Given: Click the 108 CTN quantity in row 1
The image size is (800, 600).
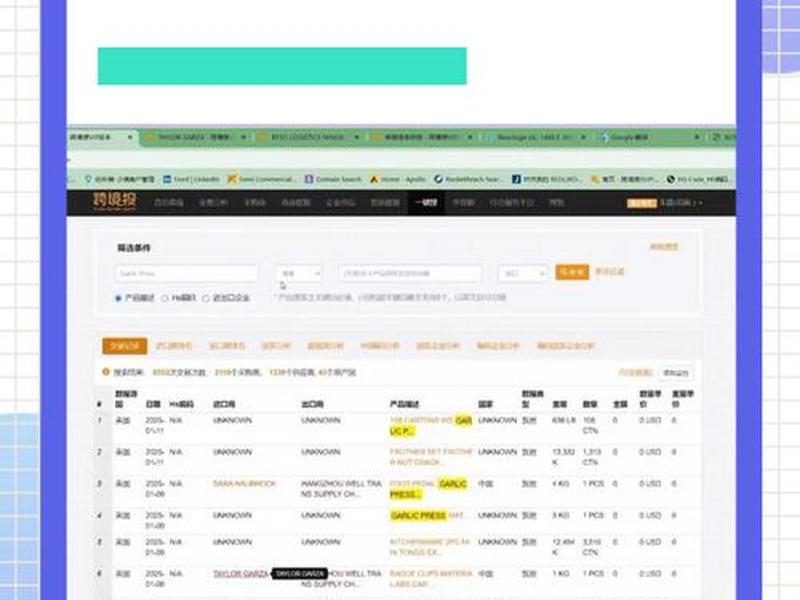Looking at the screenshot, I should tap(590, 426).
